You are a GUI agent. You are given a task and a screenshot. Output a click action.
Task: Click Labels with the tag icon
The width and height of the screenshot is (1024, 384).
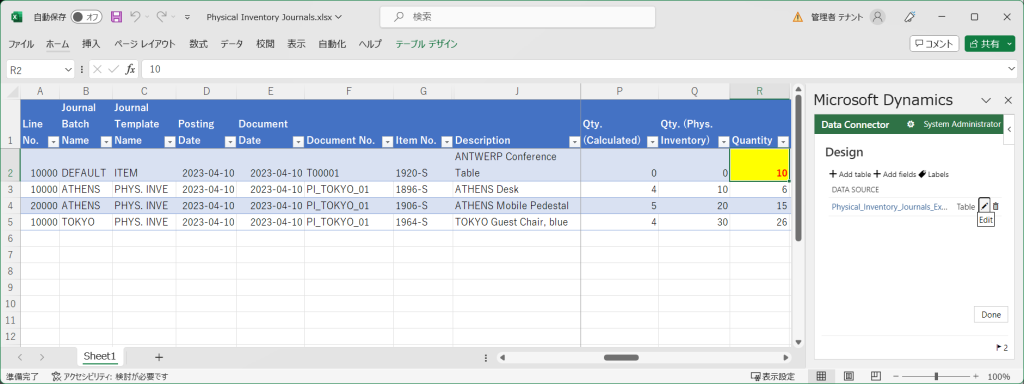click(x=933, y=174)
